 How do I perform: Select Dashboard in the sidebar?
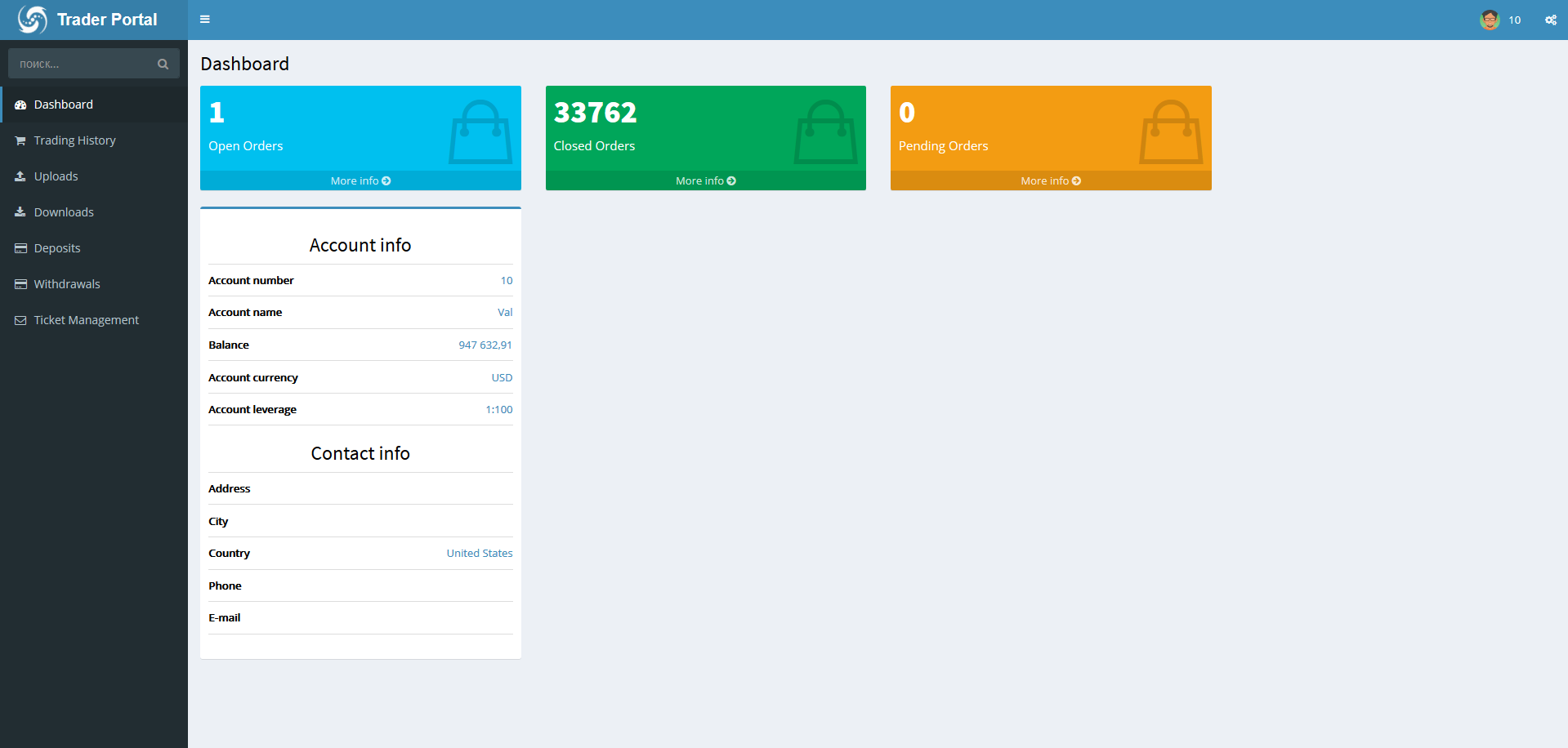pos(64,105)
